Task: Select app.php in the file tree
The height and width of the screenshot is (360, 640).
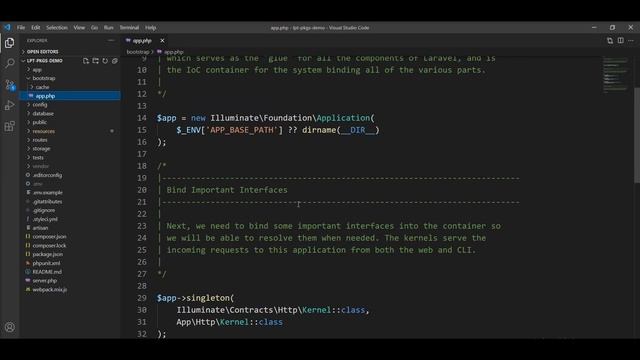Action: pyautogui.click(x=70, y=96)
